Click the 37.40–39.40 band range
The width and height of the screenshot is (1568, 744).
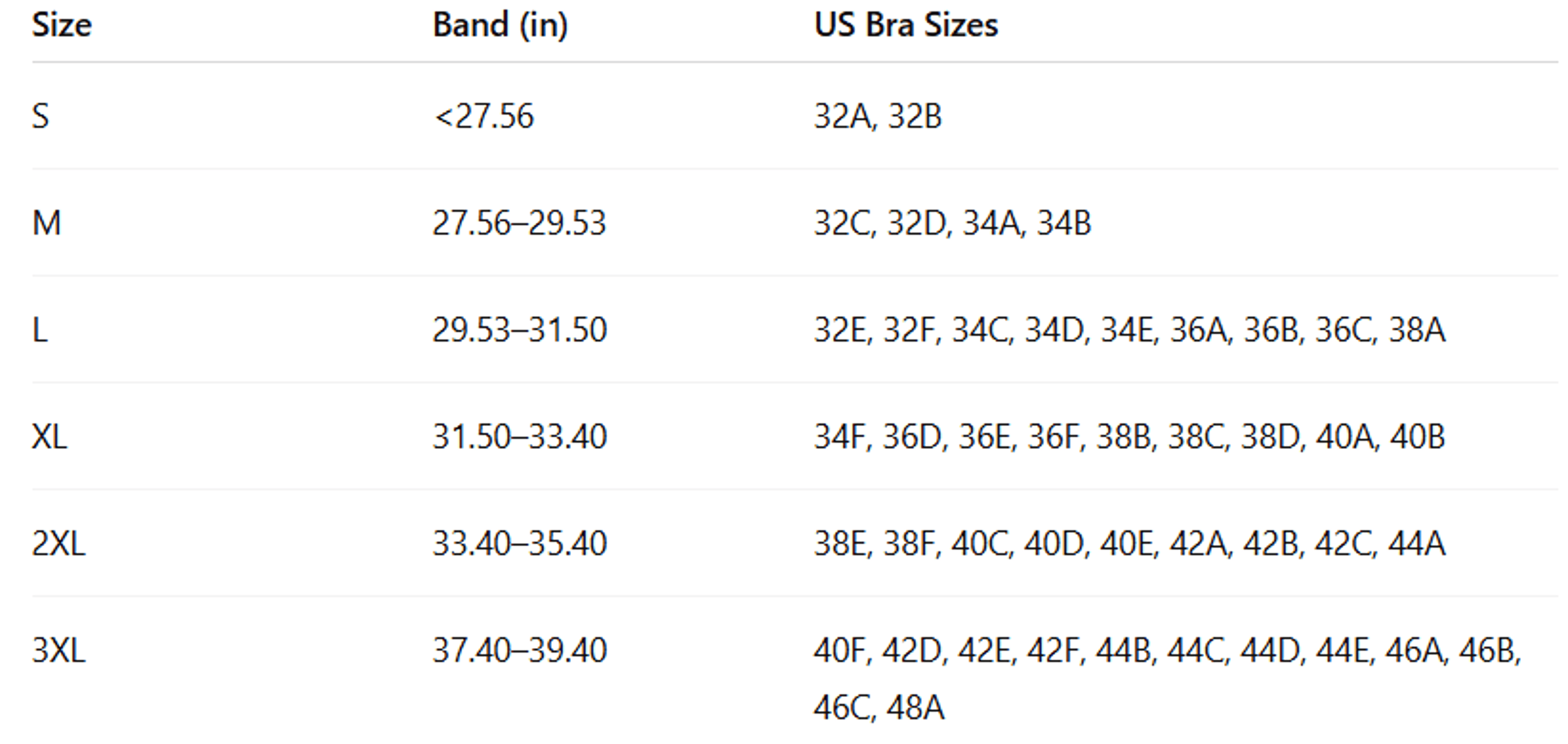520,650
